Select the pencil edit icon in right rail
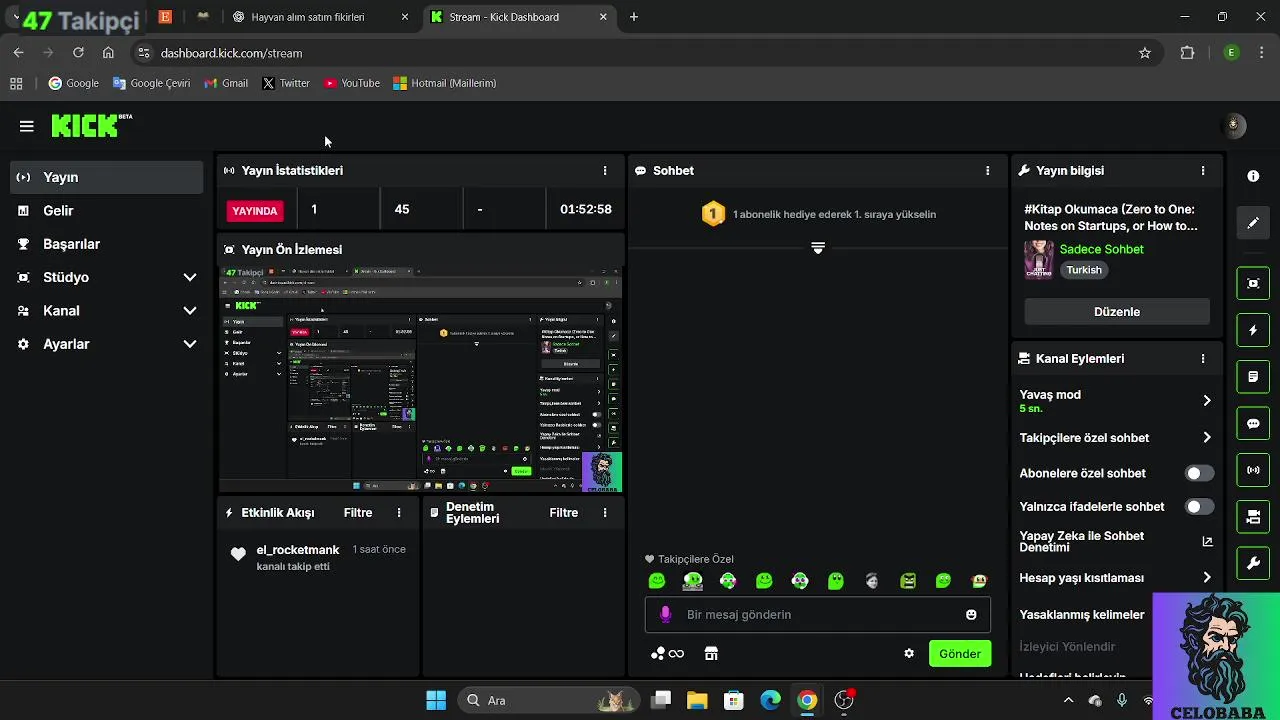Image resolution: width=1280 pixels, height=720 pixels. 1253,223
